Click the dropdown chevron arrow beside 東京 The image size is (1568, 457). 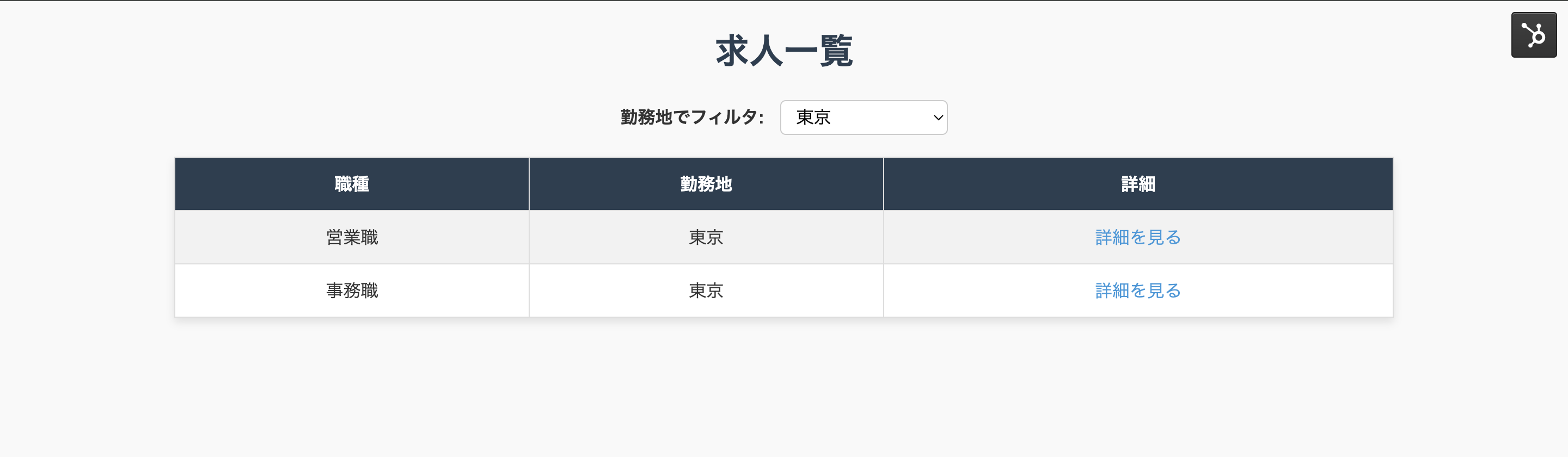point(938,118)
